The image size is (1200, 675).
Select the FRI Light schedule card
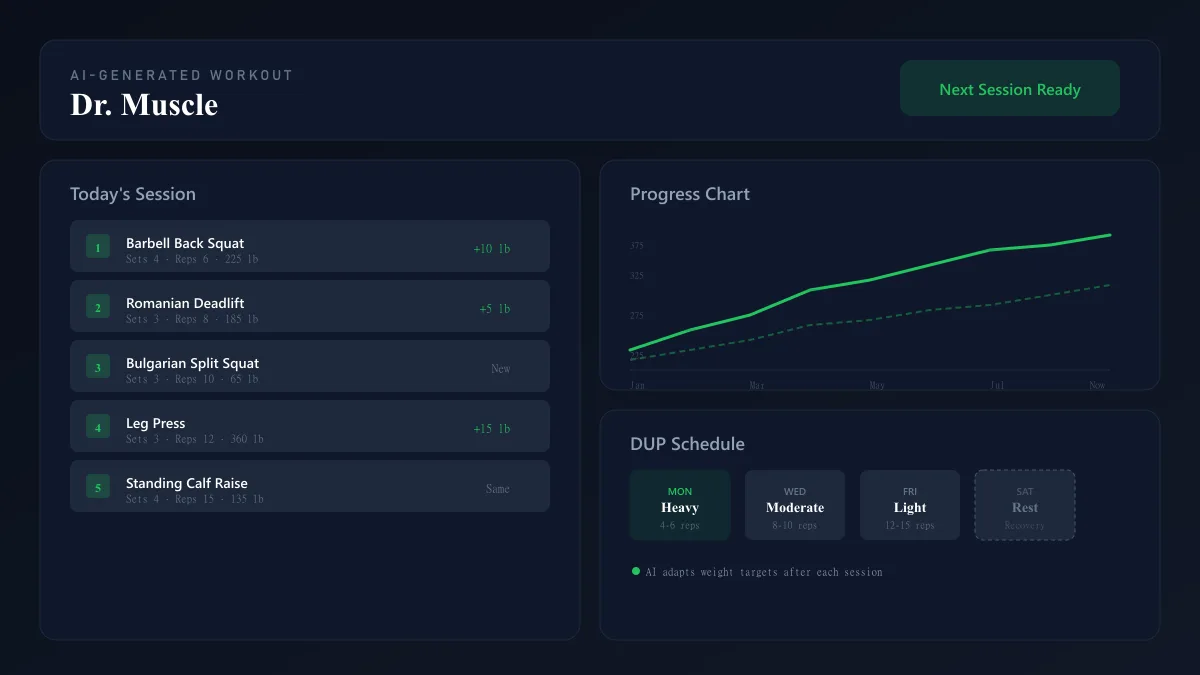pyautogui.click(x=910, y=505)
